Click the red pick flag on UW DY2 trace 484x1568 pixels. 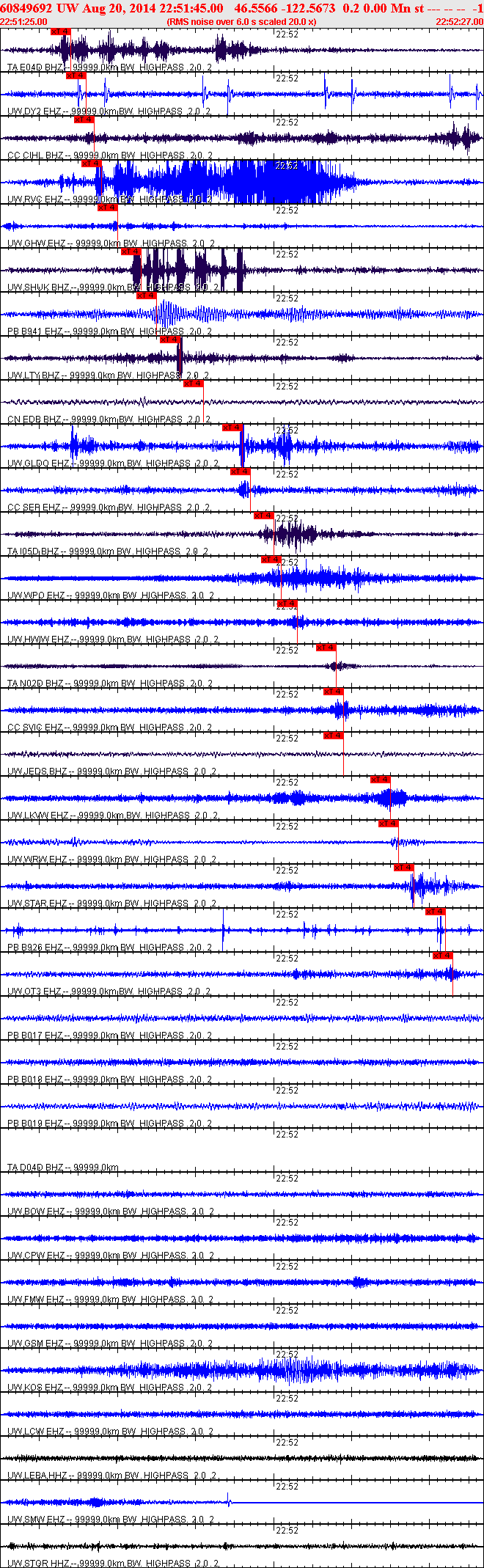(x=76, y=76)
